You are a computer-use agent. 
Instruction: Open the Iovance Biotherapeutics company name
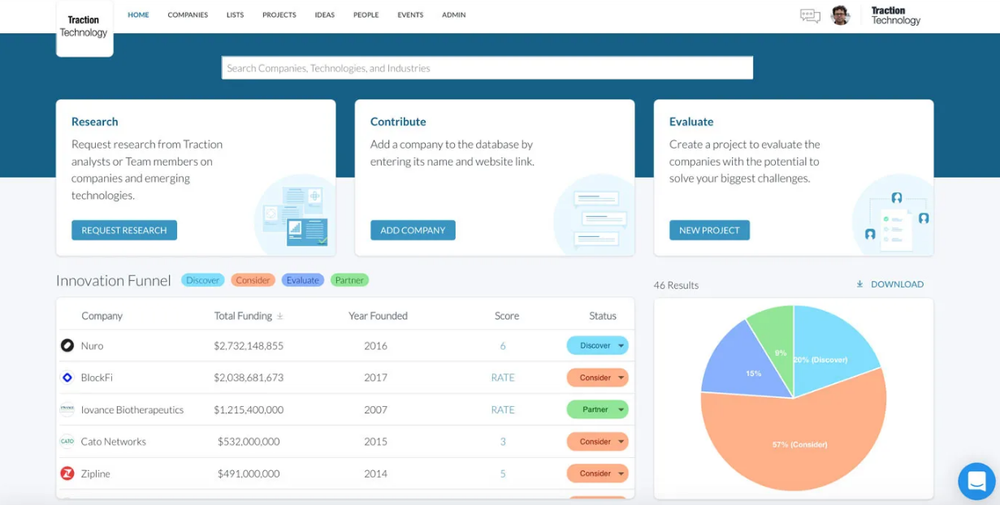132,409
